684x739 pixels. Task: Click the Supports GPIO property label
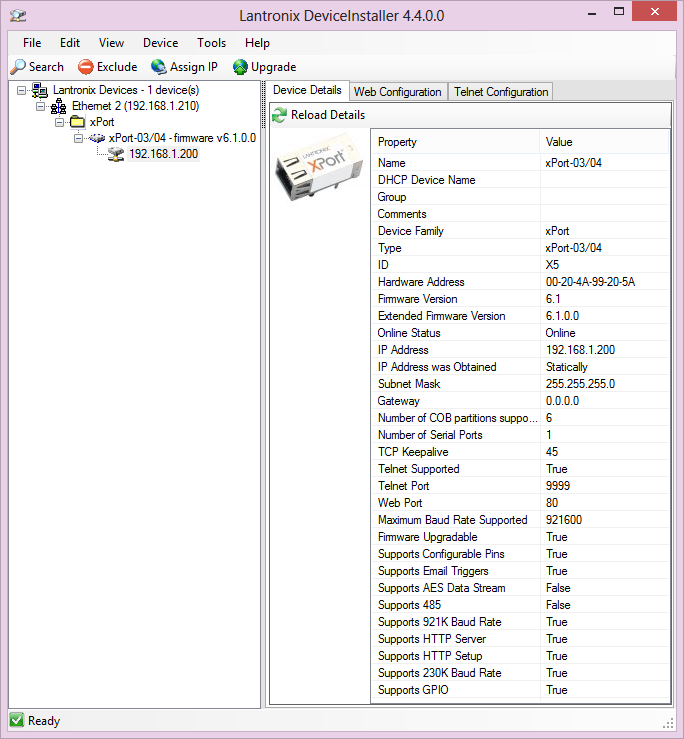point(413,690)
